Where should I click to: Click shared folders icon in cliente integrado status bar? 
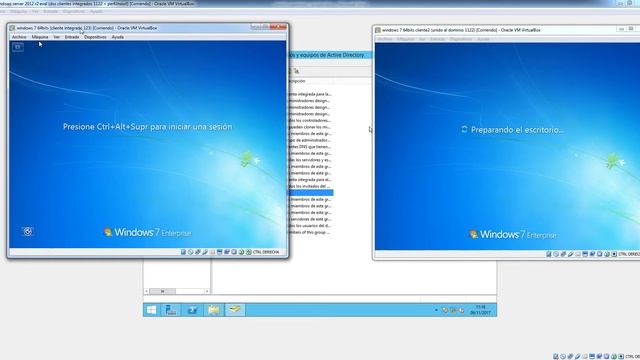[212, 252]
